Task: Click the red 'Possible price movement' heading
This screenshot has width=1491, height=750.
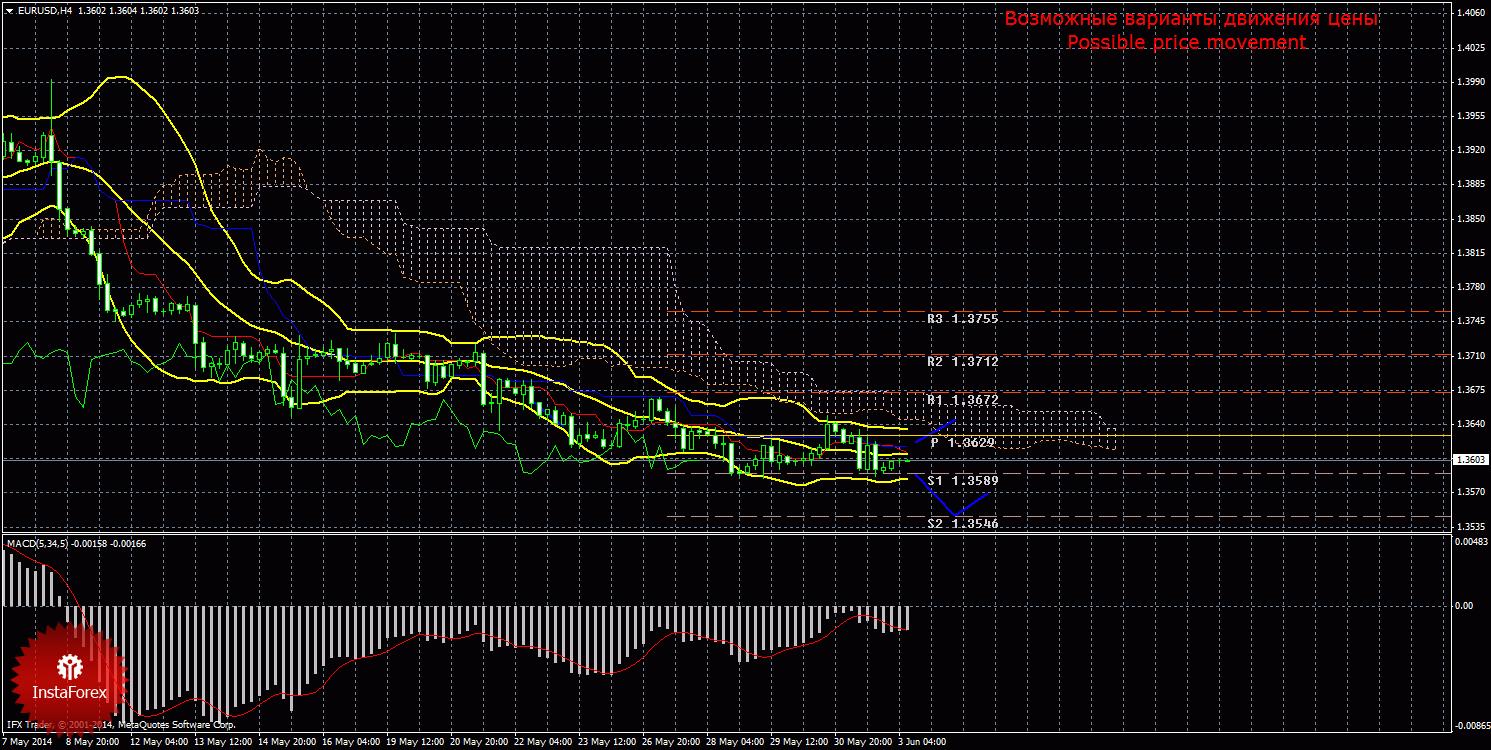Action: [1186, 42]
